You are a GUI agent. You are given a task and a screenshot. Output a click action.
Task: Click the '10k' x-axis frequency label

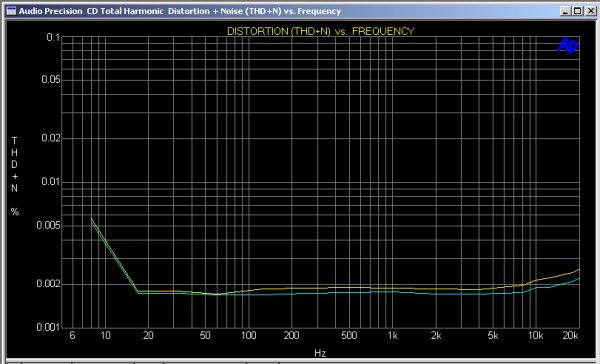536,336
